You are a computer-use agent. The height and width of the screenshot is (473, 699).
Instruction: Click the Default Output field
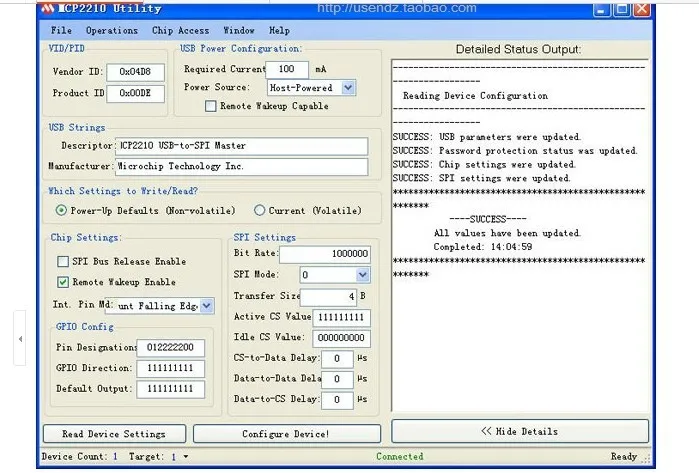click(x=171, y=389)
